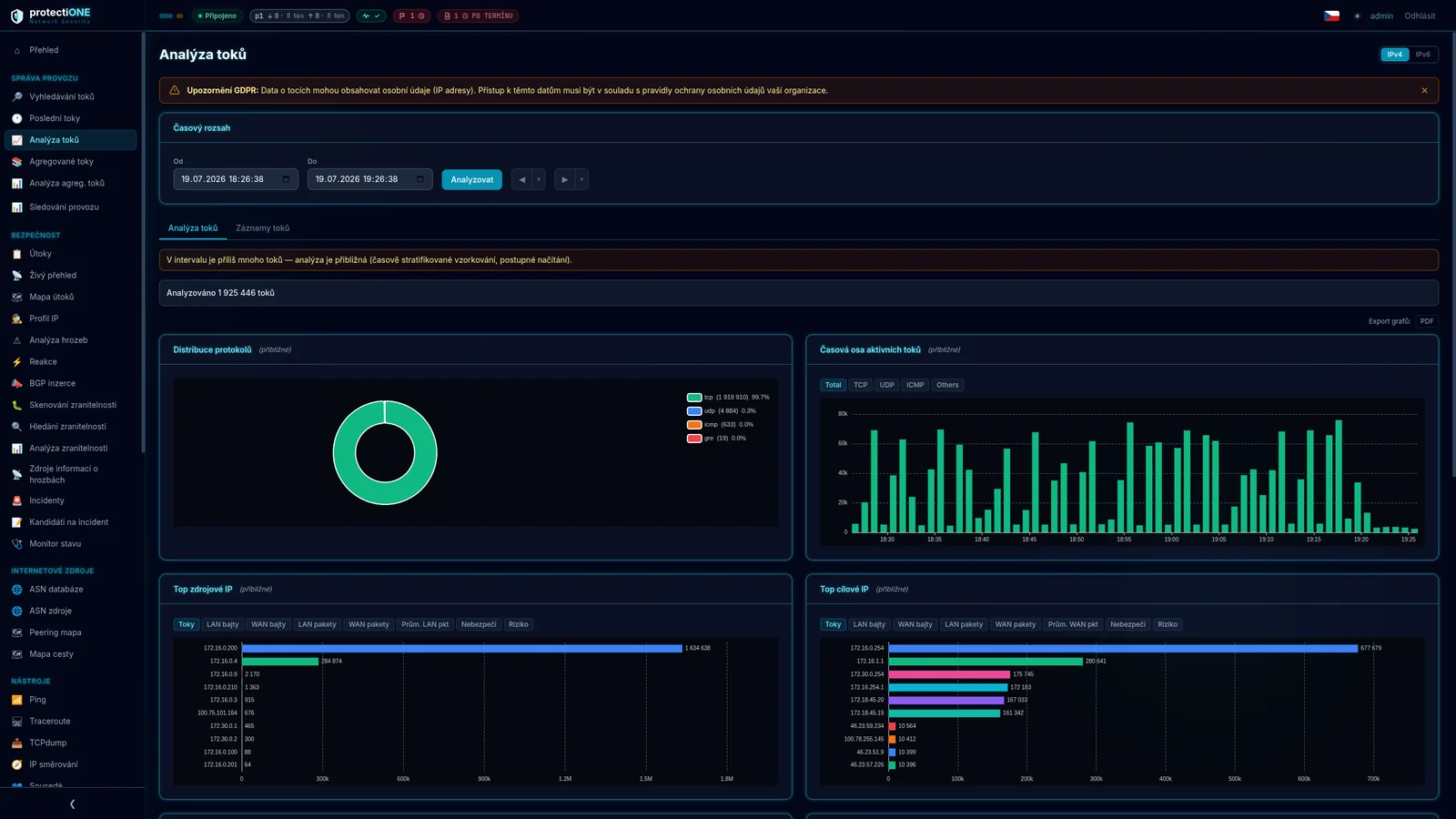Click the Incidenty siren icon
The width and height of the screenshot is (1456, 819).
point(16,500)
